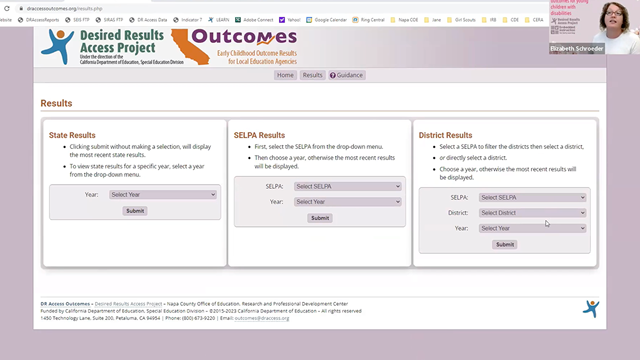
Task: Click the State Results heading
Action: [72, 135]
